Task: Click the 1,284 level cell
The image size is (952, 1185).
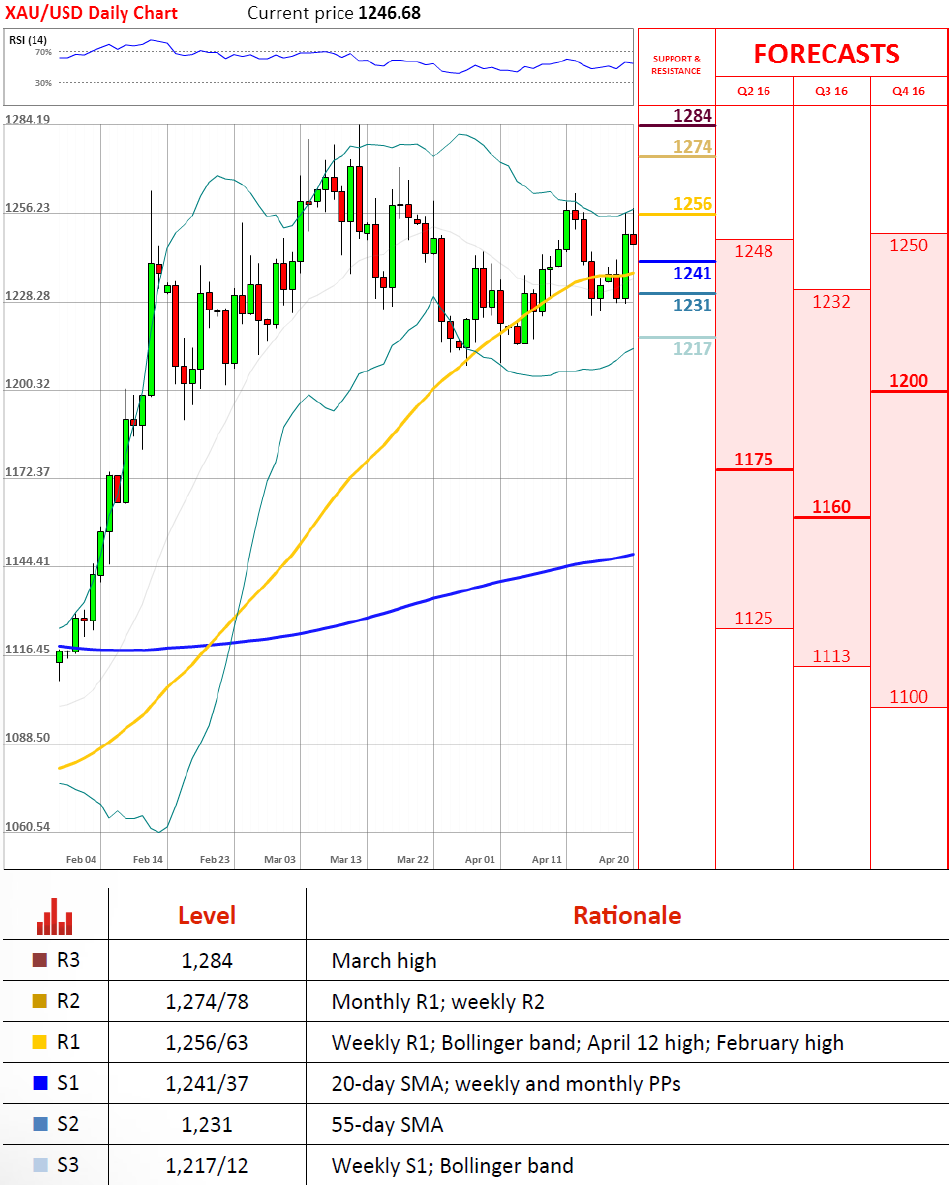Action: [207, 961]
